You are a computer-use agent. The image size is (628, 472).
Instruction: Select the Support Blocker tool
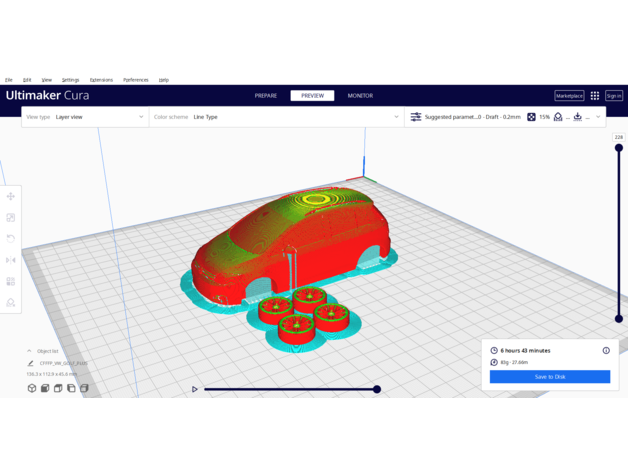[11, 302]
